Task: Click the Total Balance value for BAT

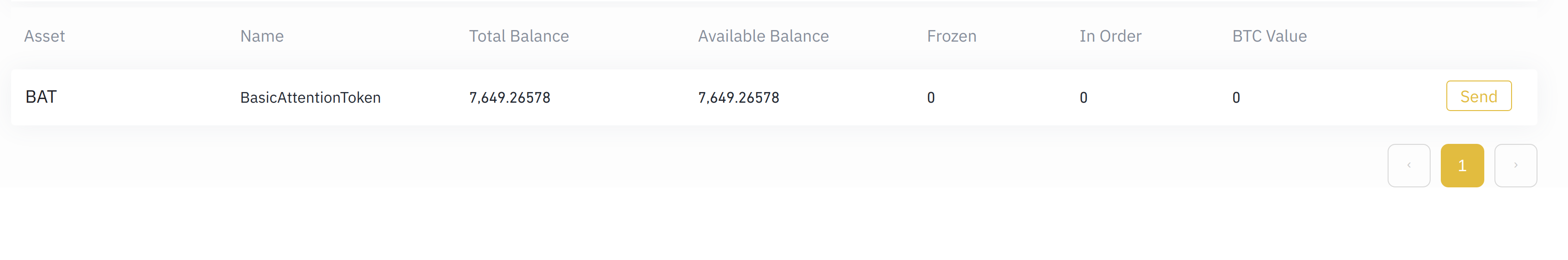Action: [x=509, y=98]
